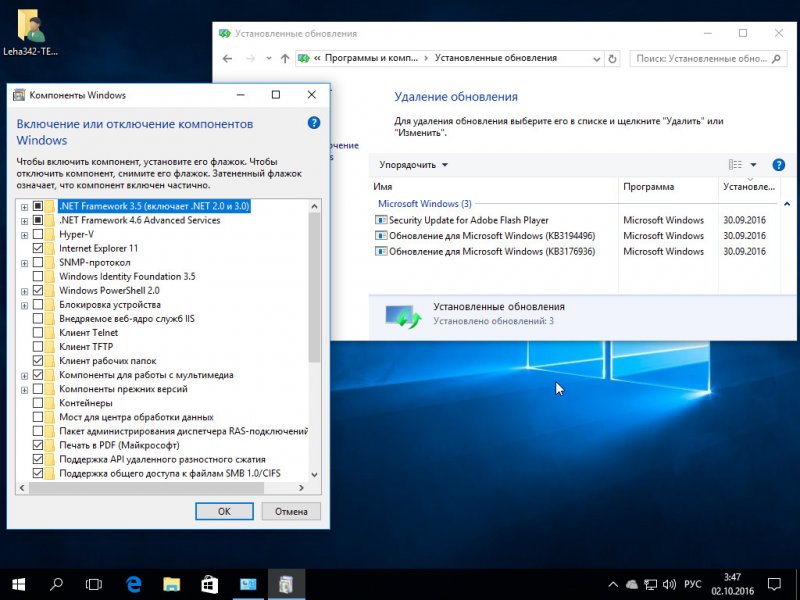Uncheck Windows PowerShell 2.0
The image size is (800, 600).
pos(38,290)
